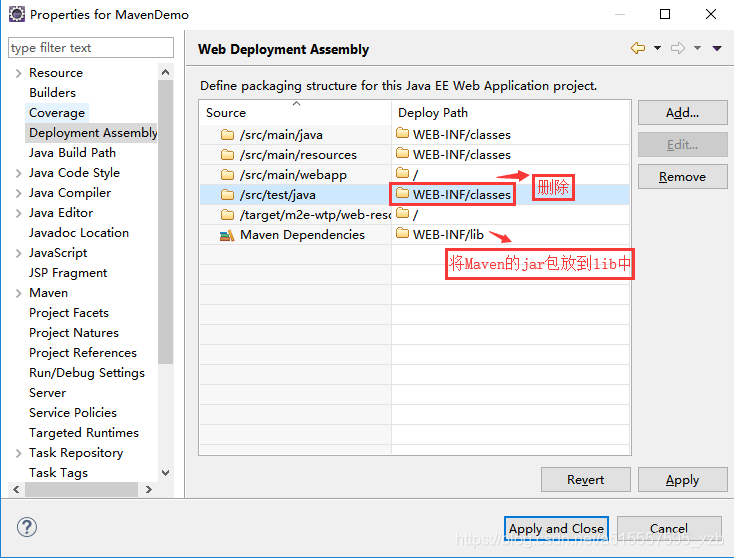Open the Project Natures page
The image size is (734, 558).
click(x=74, y=333)
